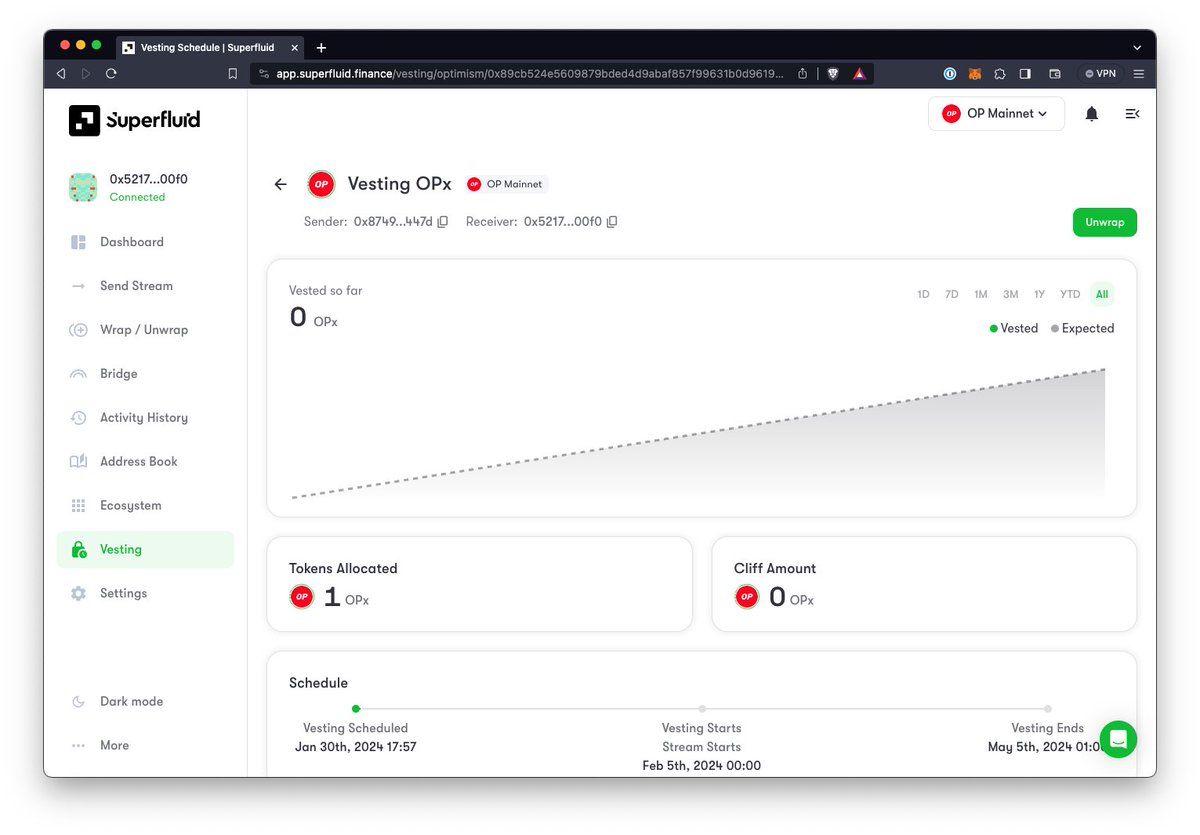1200x835 pixels.
Task: Select the 7D chart range
Action: [x=952, y=294]
